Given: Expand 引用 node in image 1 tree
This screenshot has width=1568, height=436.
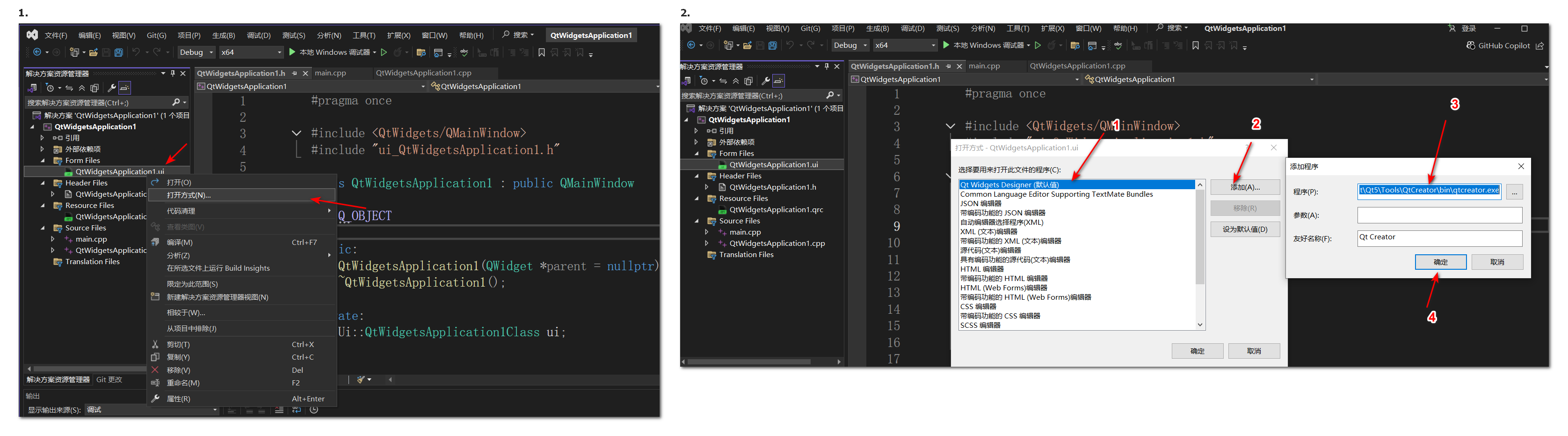Looking at the screenshot, I should tap(43, 139).
